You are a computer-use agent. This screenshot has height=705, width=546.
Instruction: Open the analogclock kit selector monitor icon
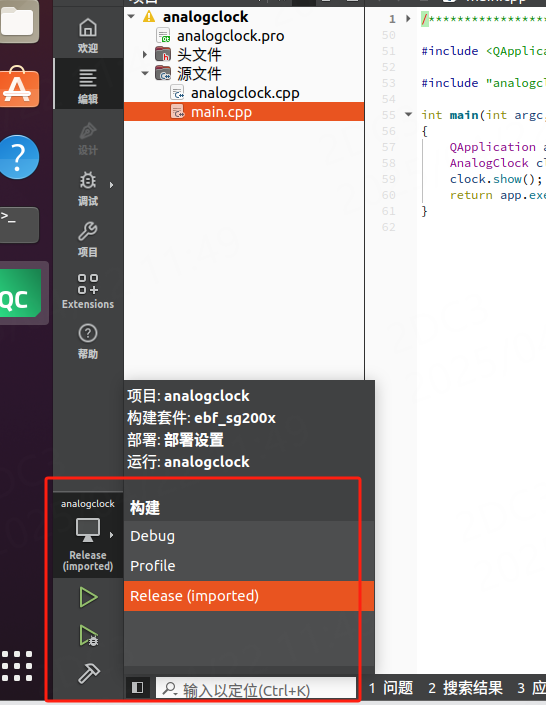pyautogui.click(x=88, y=531)
